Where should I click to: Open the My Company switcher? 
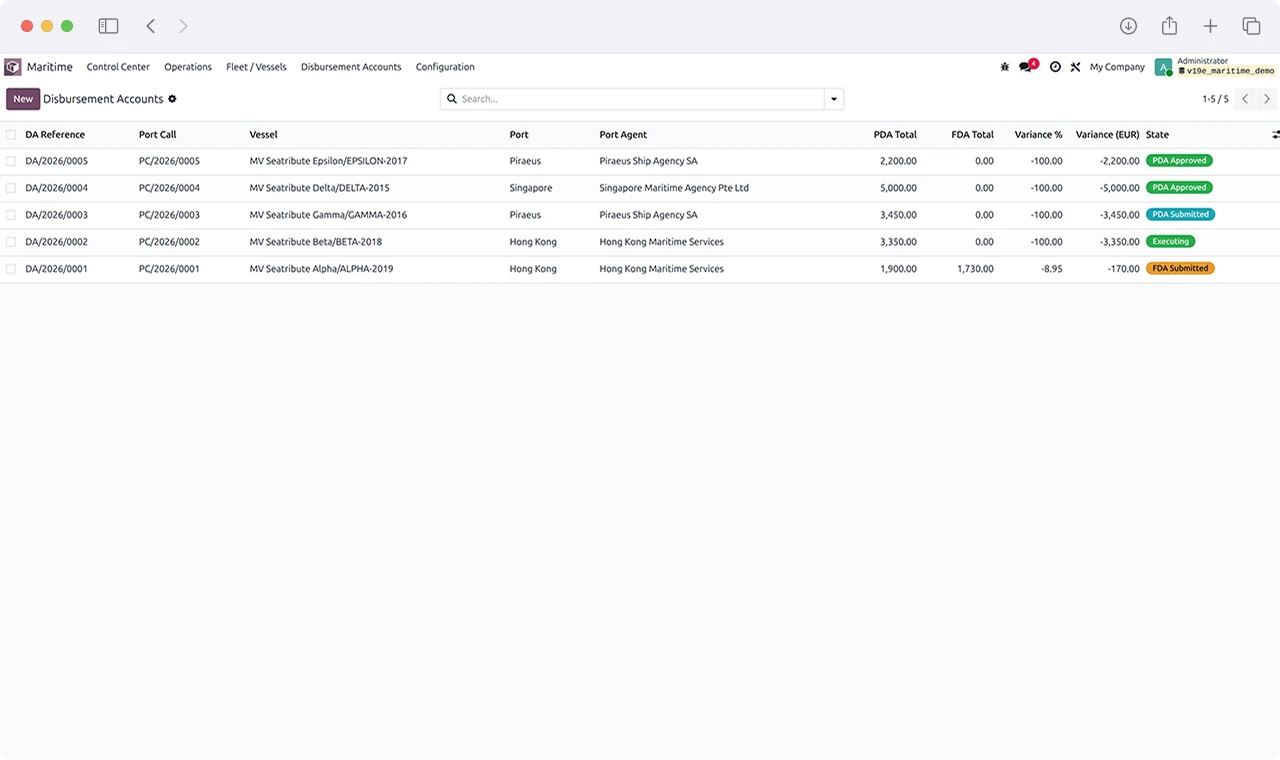tap(1117, 67)
